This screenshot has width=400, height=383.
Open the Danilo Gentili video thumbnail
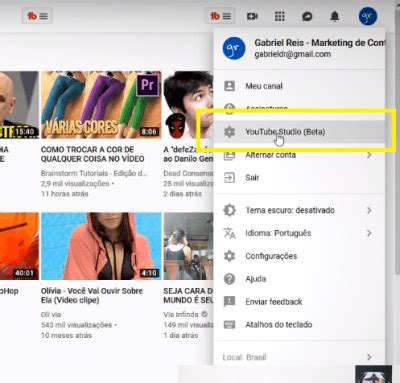[188, 105]
